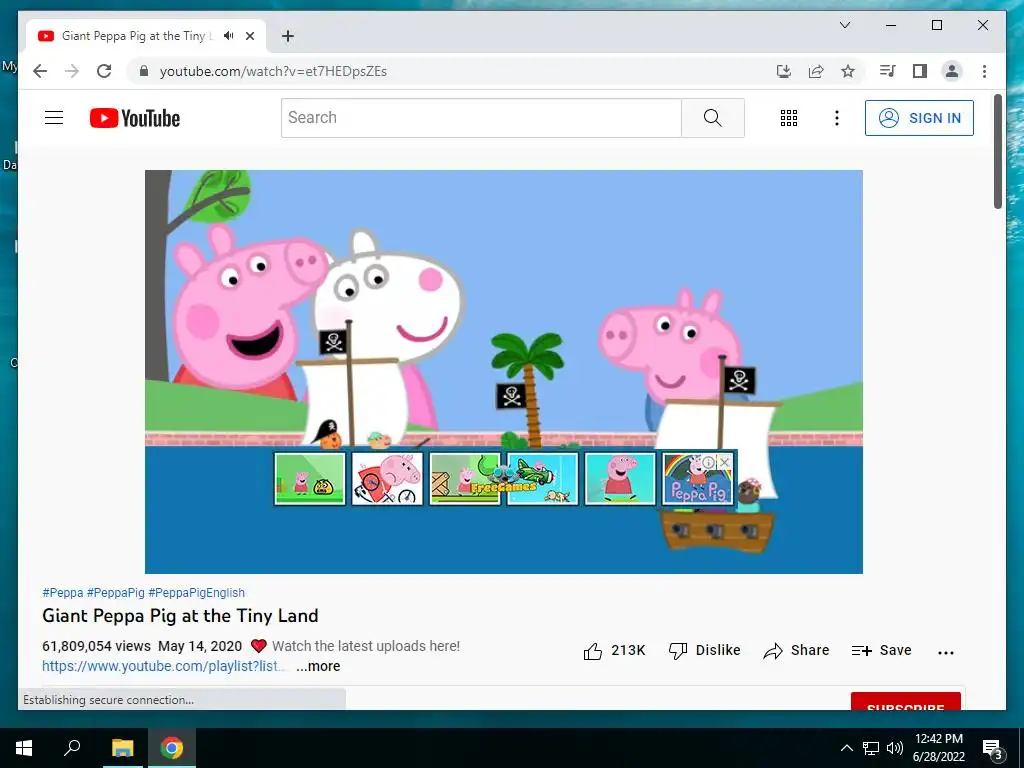Open the youtube.com/playlist link
1024x768 pixels.
163,666
